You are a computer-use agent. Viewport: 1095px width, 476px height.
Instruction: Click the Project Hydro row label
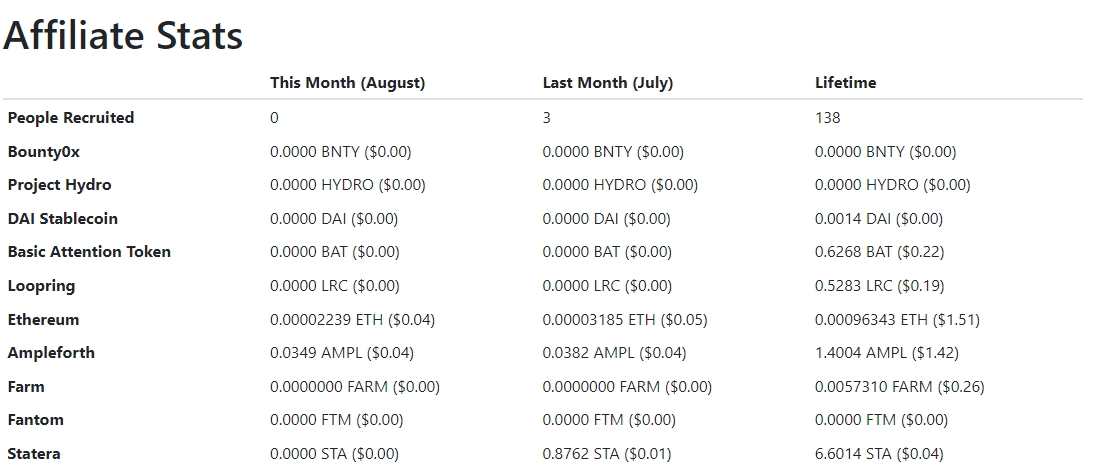pyautogui.click(x=59, y=185)
